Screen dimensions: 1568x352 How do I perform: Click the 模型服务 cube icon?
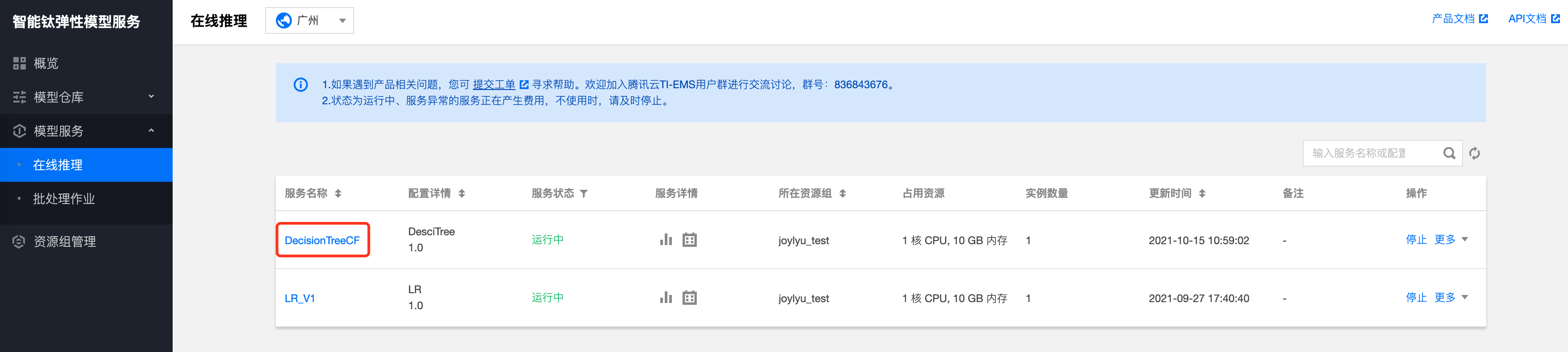pos(20,131)
